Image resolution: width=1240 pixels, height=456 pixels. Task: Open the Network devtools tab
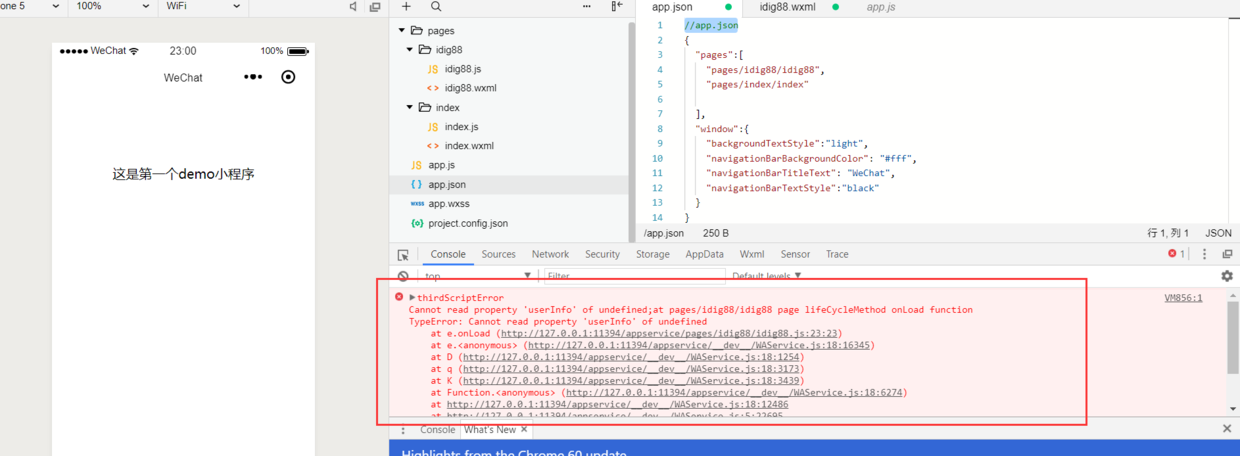[550, 254]
